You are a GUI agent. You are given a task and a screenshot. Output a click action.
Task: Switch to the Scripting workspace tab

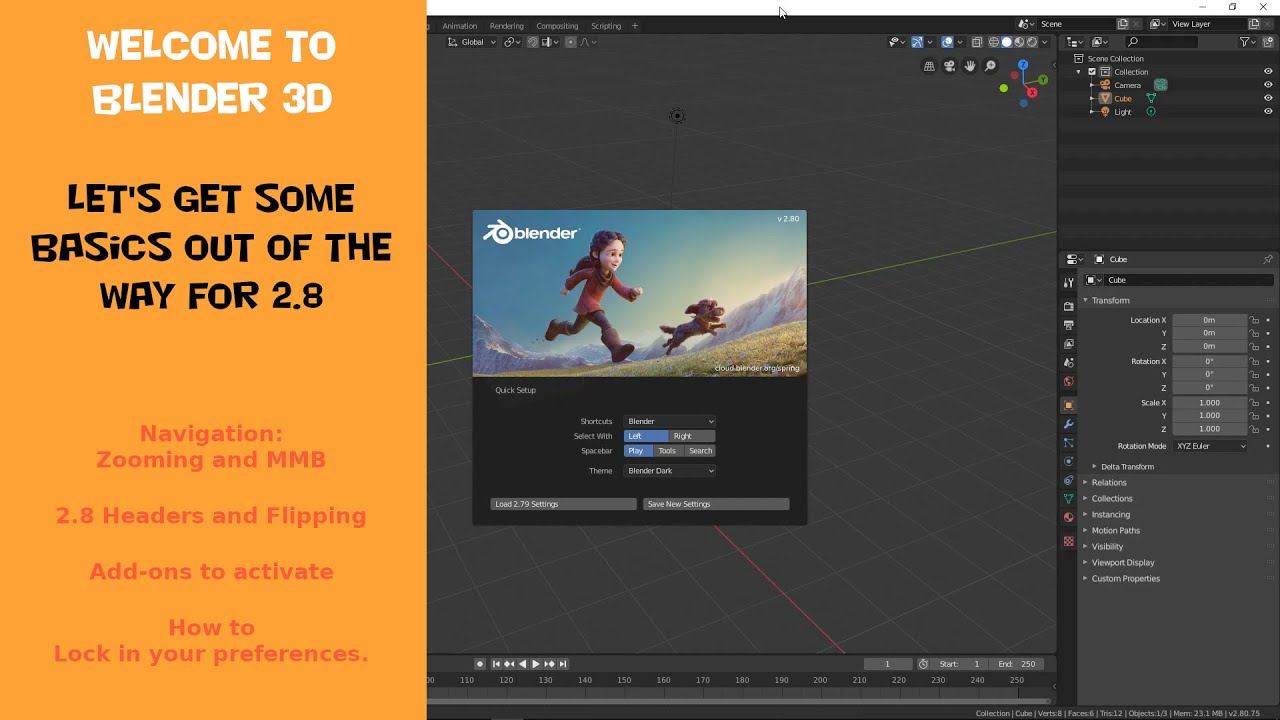point(606,26)
